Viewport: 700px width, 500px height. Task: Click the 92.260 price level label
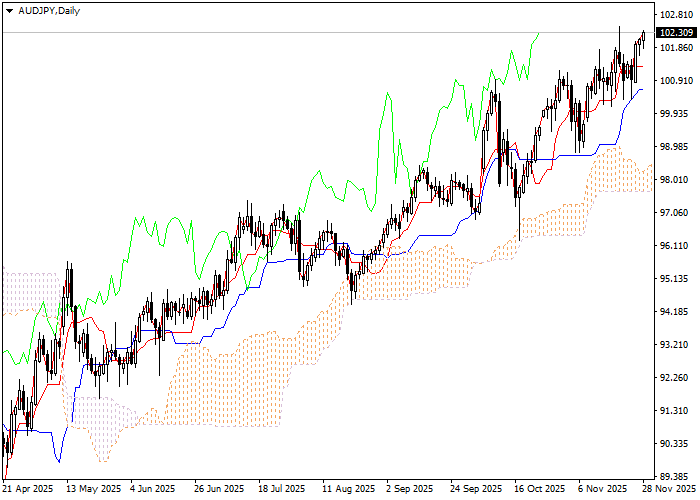click(x=676, y=378)
